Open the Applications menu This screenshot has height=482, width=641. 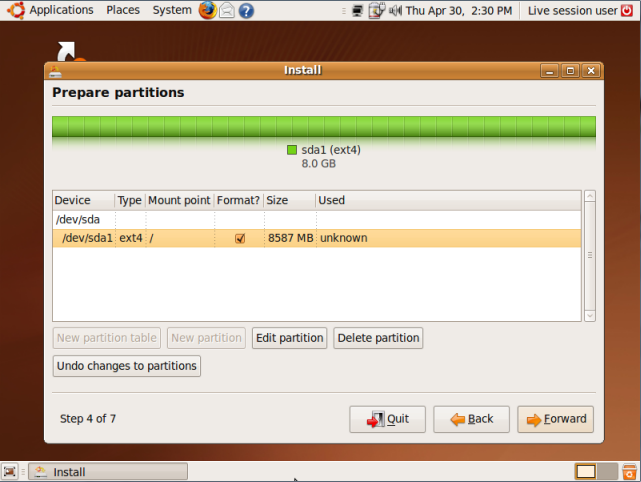pyautogui.click(x=61, y=10)
